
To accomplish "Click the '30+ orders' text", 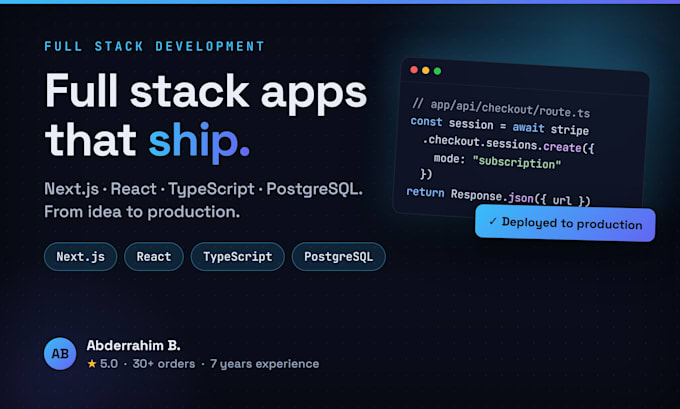I will tap(164, 363).
